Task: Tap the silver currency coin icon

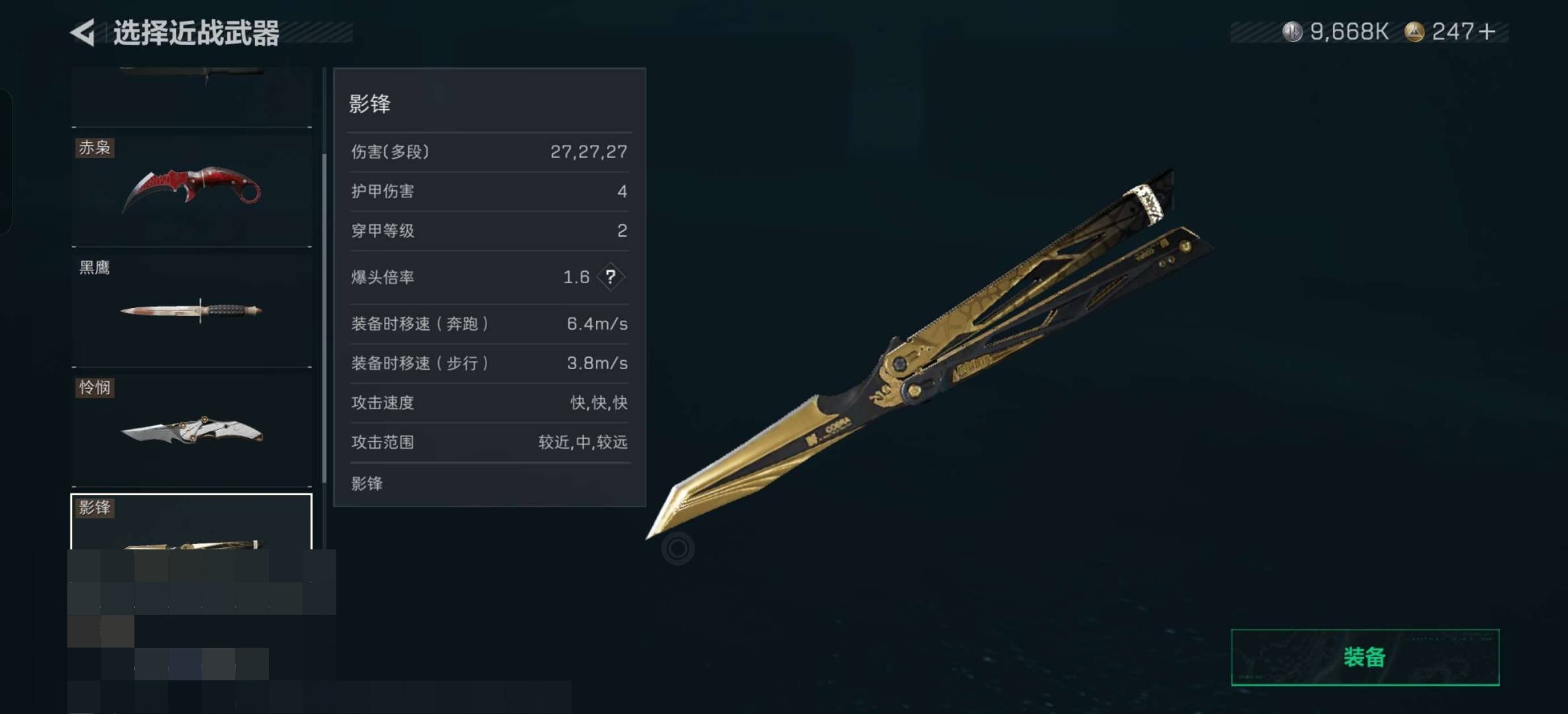Action: pyautogui.click(x=1292, y=32)
